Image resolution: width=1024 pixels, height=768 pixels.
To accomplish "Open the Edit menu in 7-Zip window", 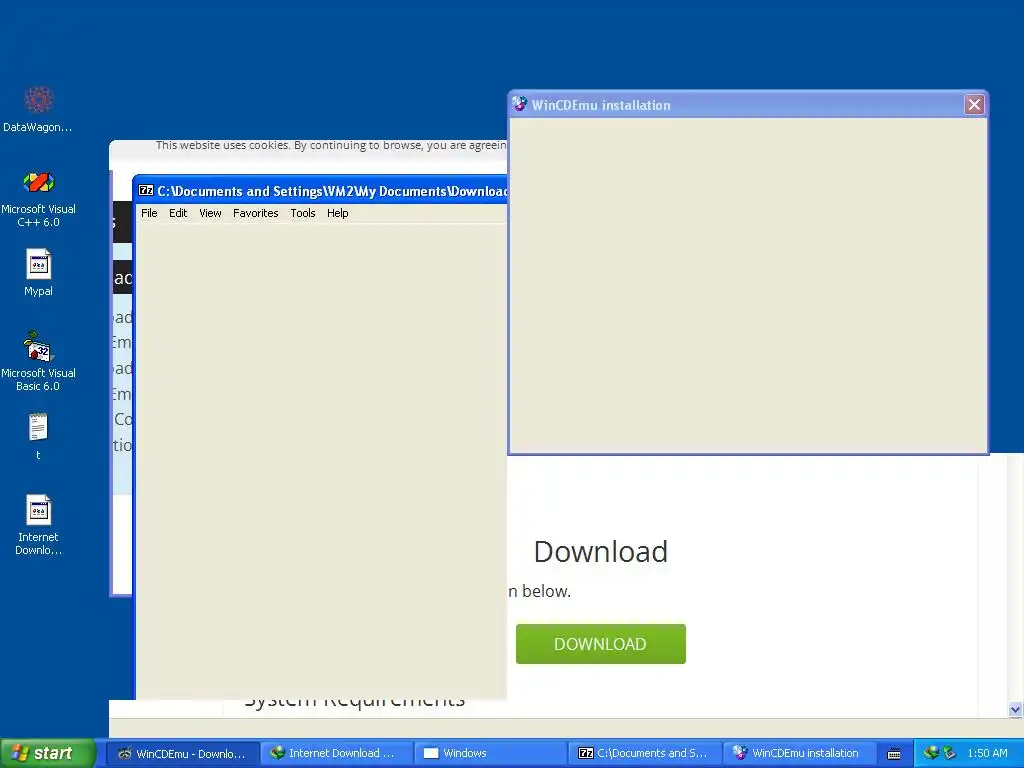I will coord(178,213).
